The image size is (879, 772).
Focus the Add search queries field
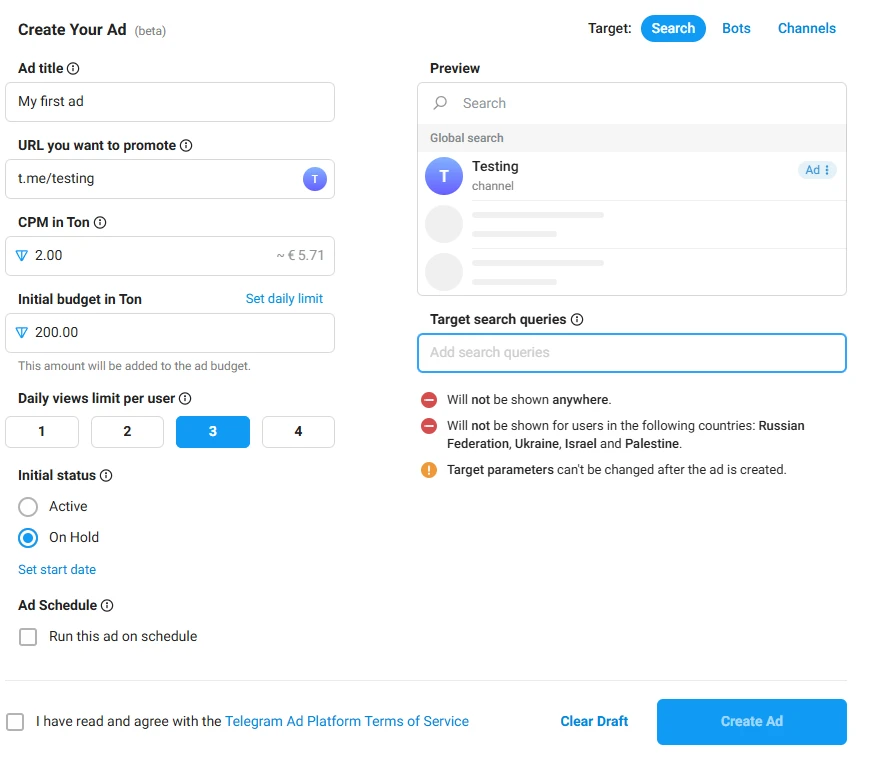632,353
